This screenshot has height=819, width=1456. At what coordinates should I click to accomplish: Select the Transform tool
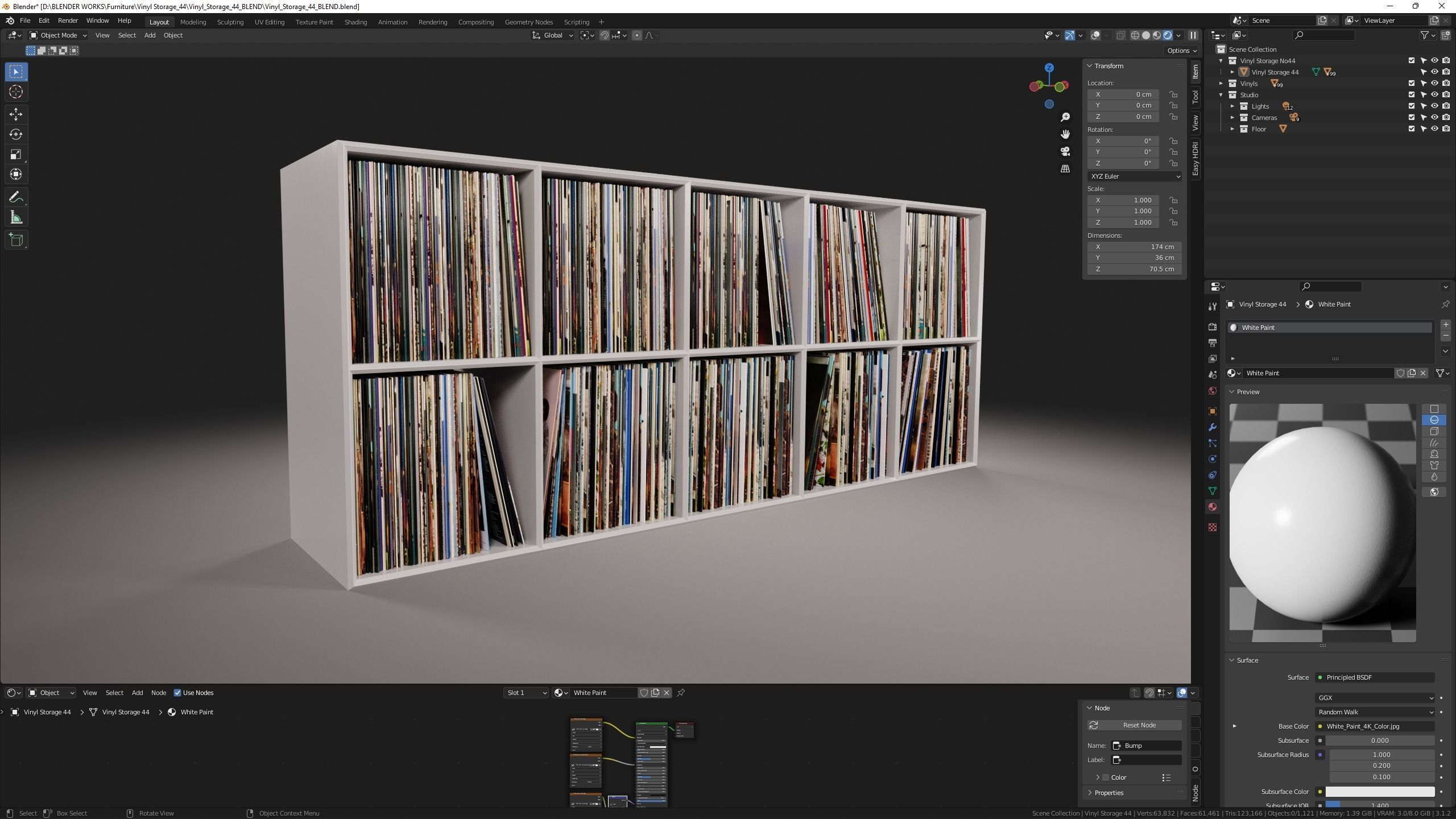[x=16, y=174]
